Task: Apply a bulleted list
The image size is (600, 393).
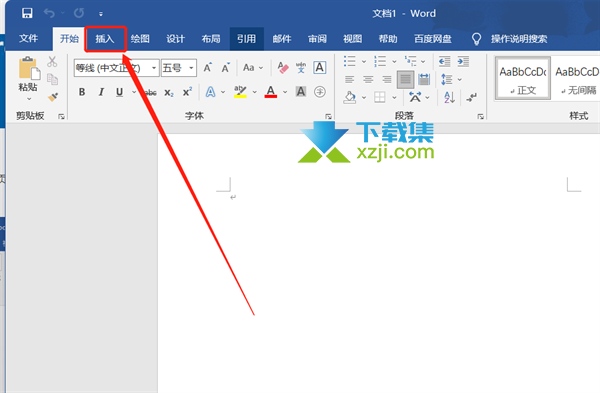Action: (349, 61)
